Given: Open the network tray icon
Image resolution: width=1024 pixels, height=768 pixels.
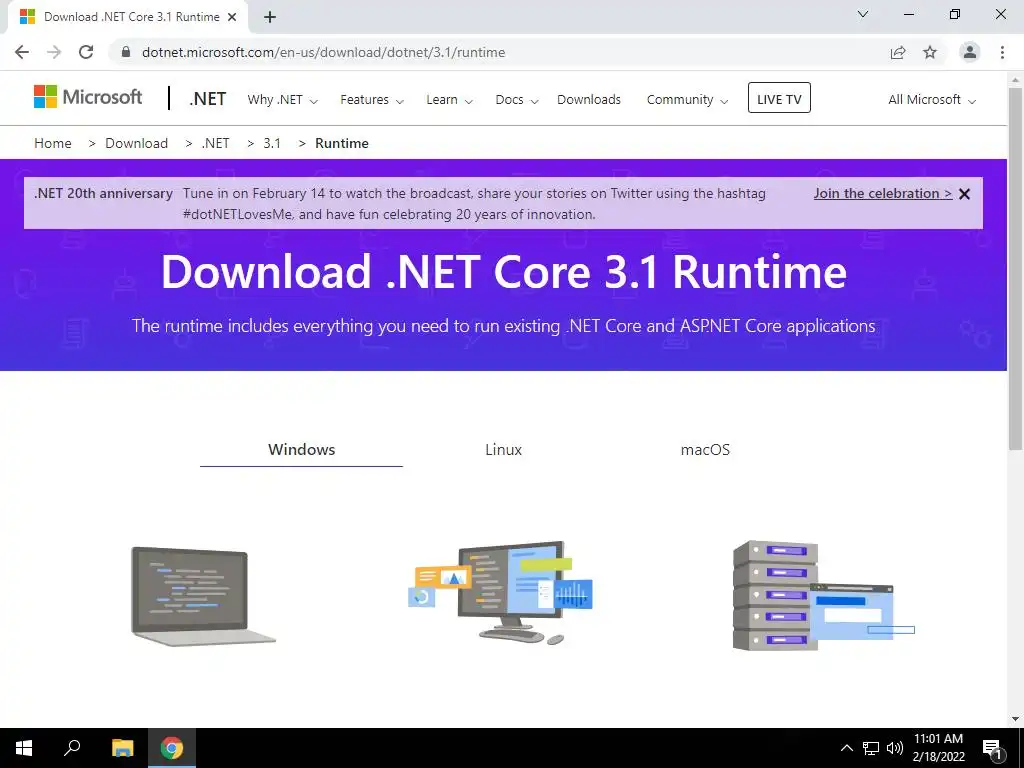Looking at the screenshot, I should click(871, 748).
